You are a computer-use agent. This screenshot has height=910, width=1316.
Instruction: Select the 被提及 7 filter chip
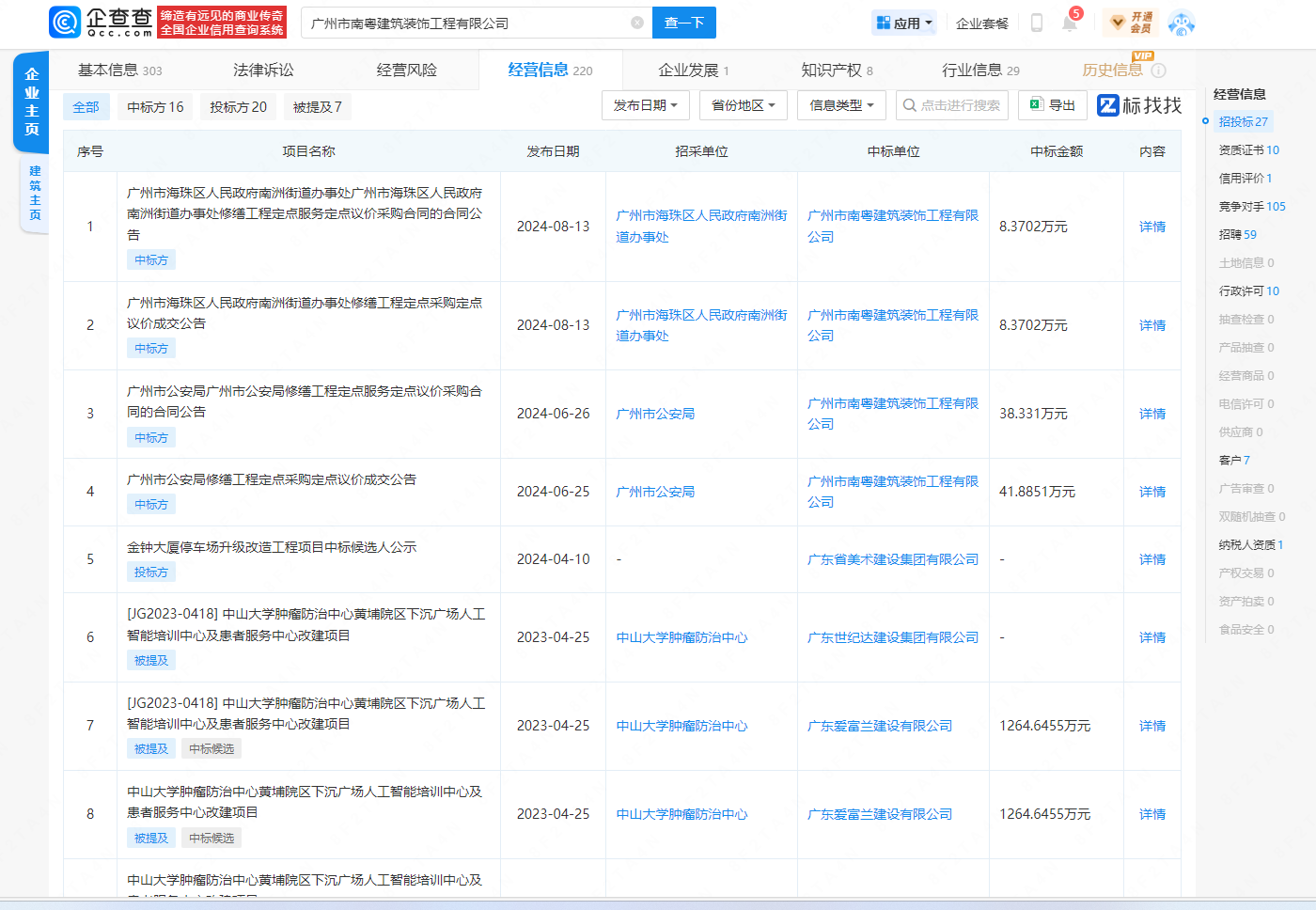(x=317, y=107)
